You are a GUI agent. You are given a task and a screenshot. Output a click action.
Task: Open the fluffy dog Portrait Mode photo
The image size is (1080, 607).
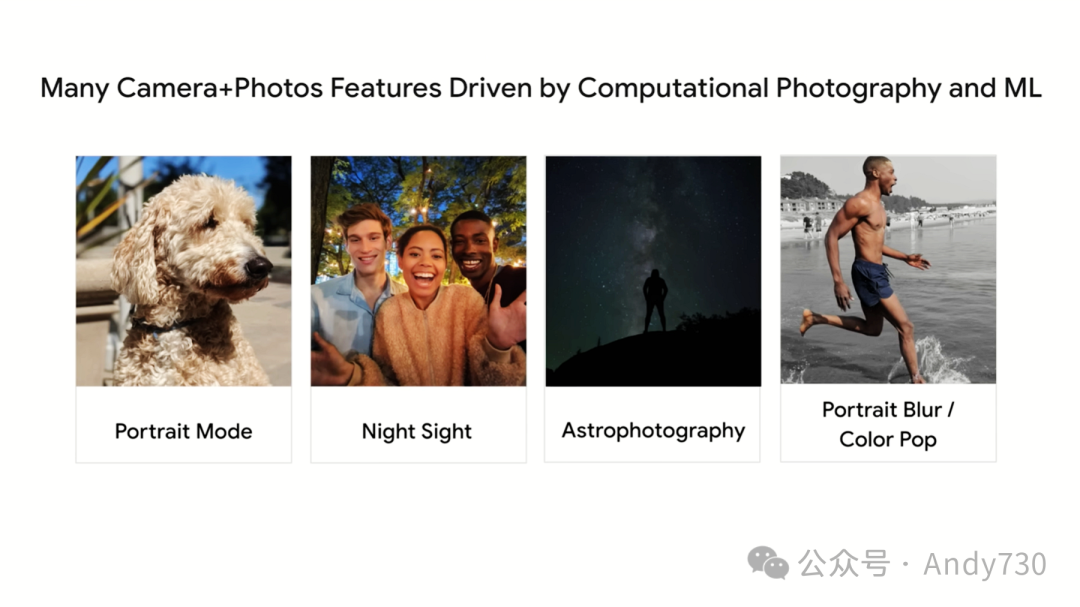pos(183,270)
